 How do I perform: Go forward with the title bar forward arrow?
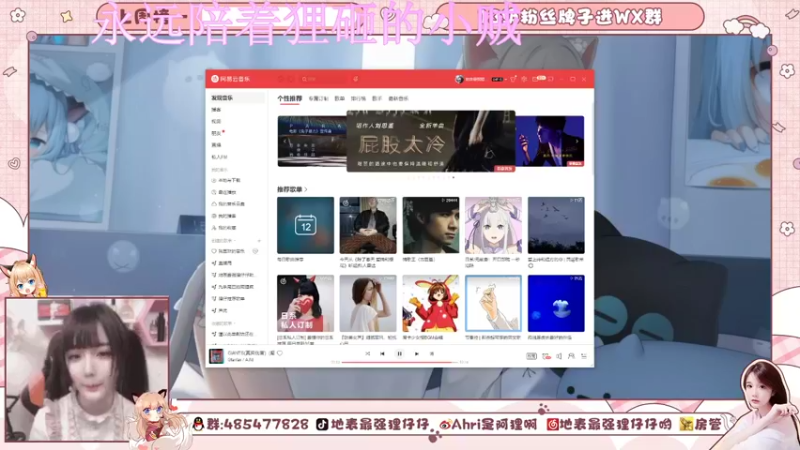coord(291,79)
